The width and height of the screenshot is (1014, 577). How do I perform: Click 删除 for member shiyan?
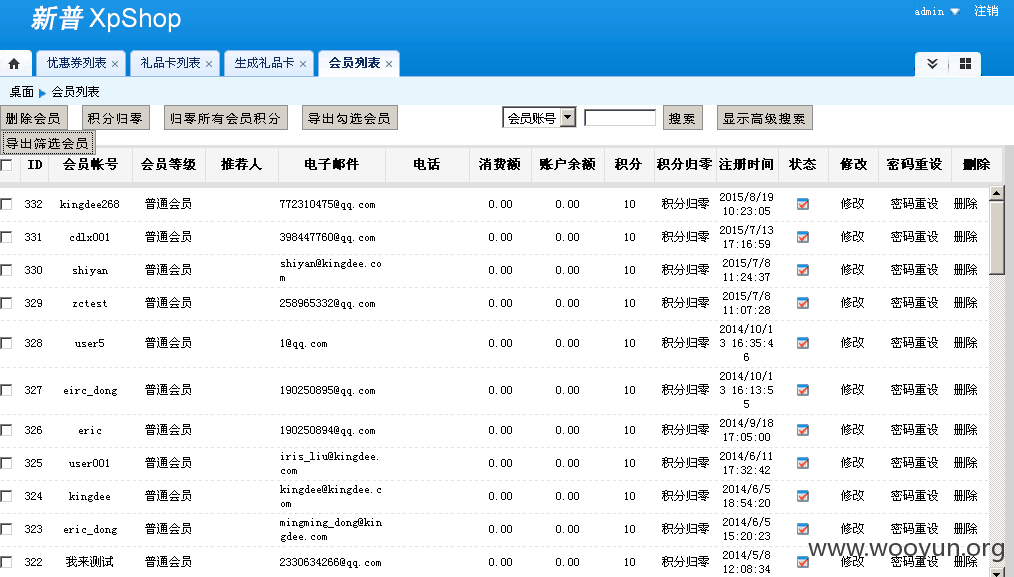point(965,270)
